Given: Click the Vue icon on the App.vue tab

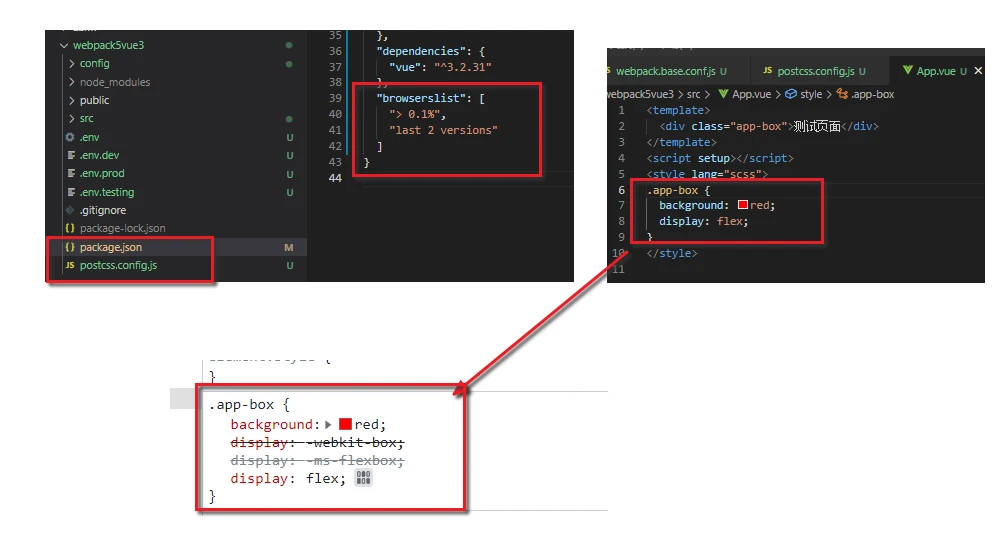Looking at the screenshot, I should (x=908, y=70).
